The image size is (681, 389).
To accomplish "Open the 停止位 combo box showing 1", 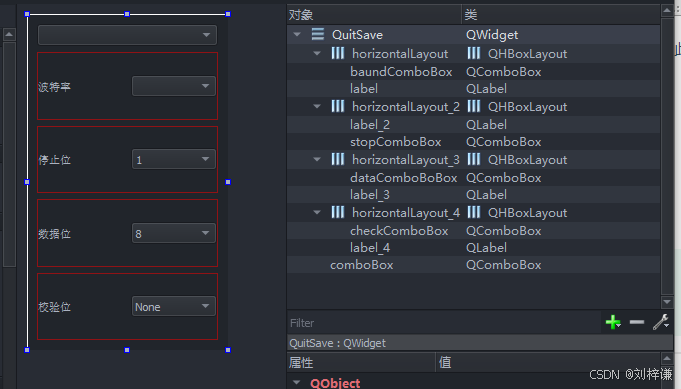I will [174, 159].
